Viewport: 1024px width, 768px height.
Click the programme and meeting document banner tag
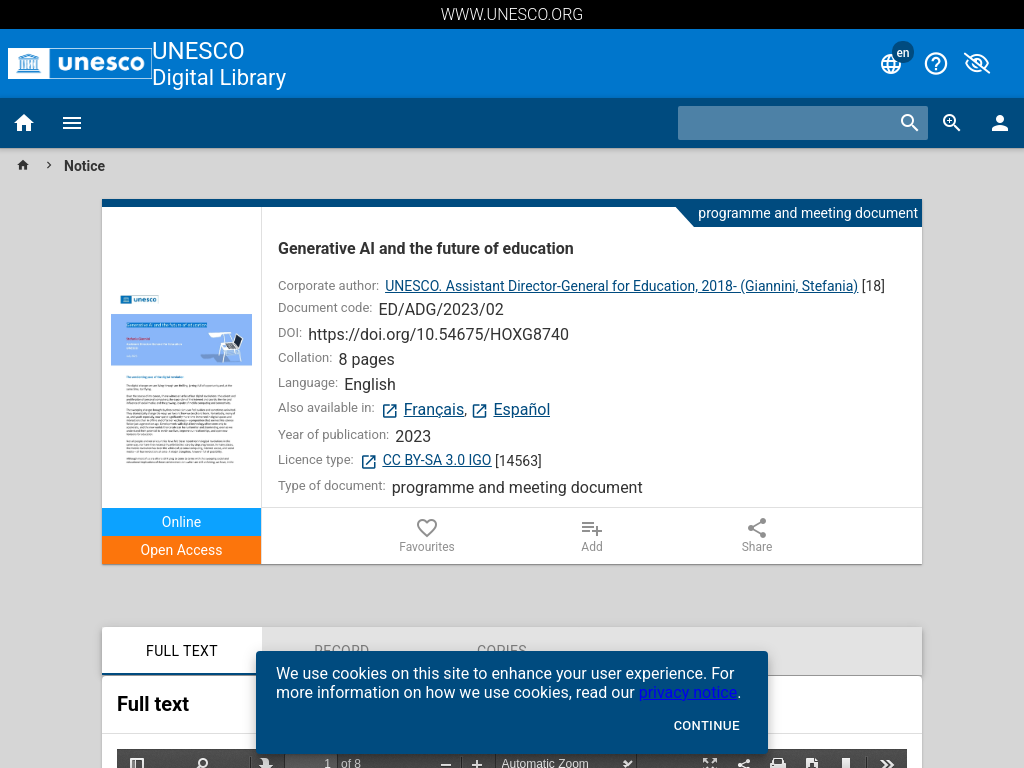(x=808, y=213)
